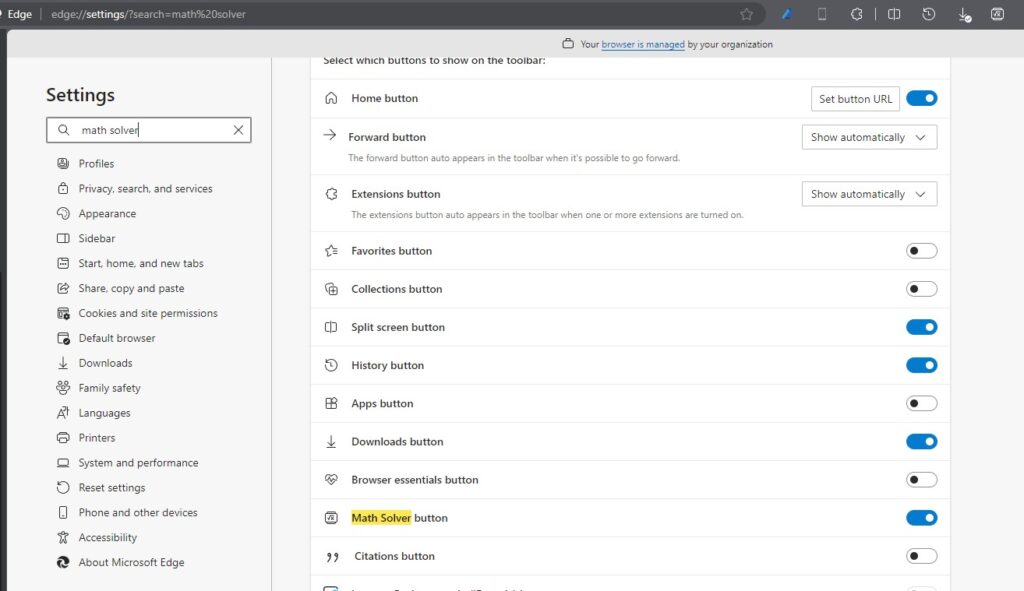Turn off the Math Solver button toggle
1024x591 pixels.
coord(921,518)
